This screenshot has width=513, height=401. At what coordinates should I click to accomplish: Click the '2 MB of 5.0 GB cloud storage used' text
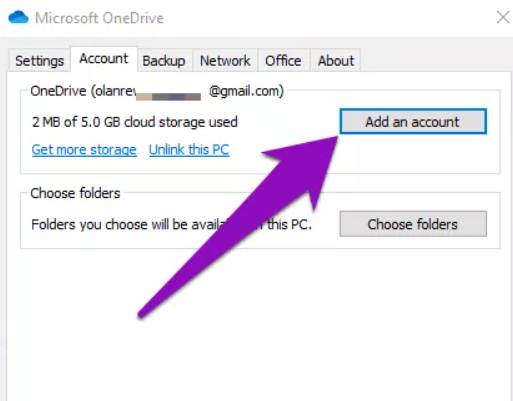135,122
